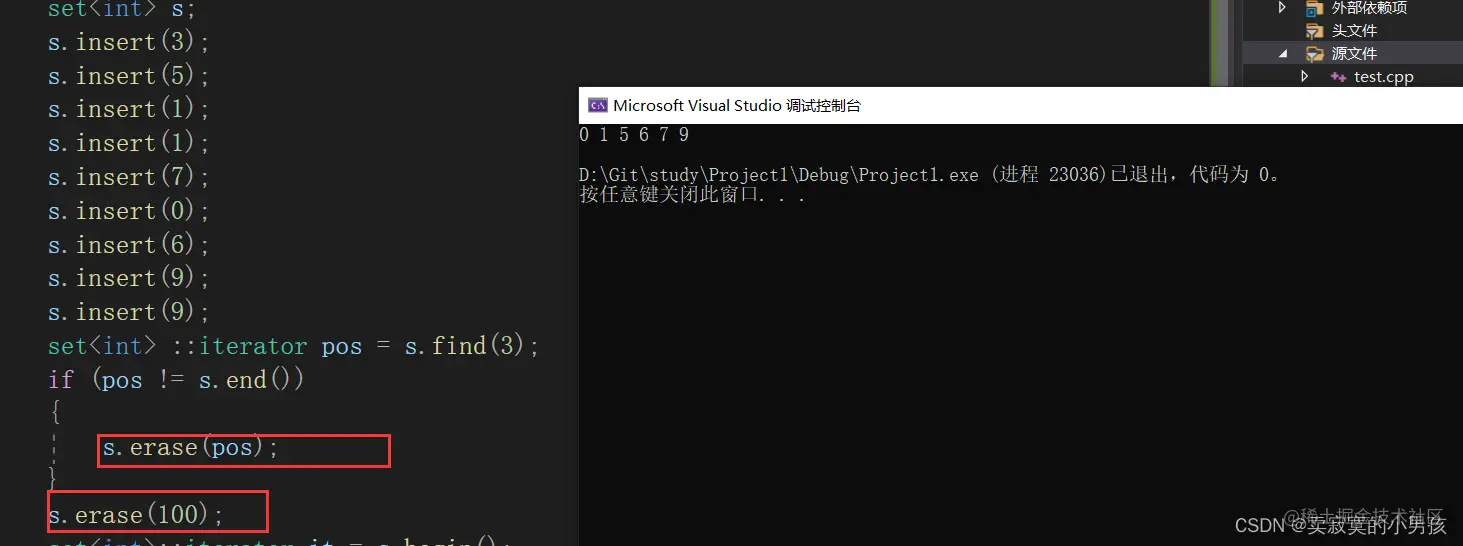This screenshot has width=1463, height=546.
Task: Click the Microsoft Visual Studio 调试控制台 title bar
Action: coord(1020,105)
